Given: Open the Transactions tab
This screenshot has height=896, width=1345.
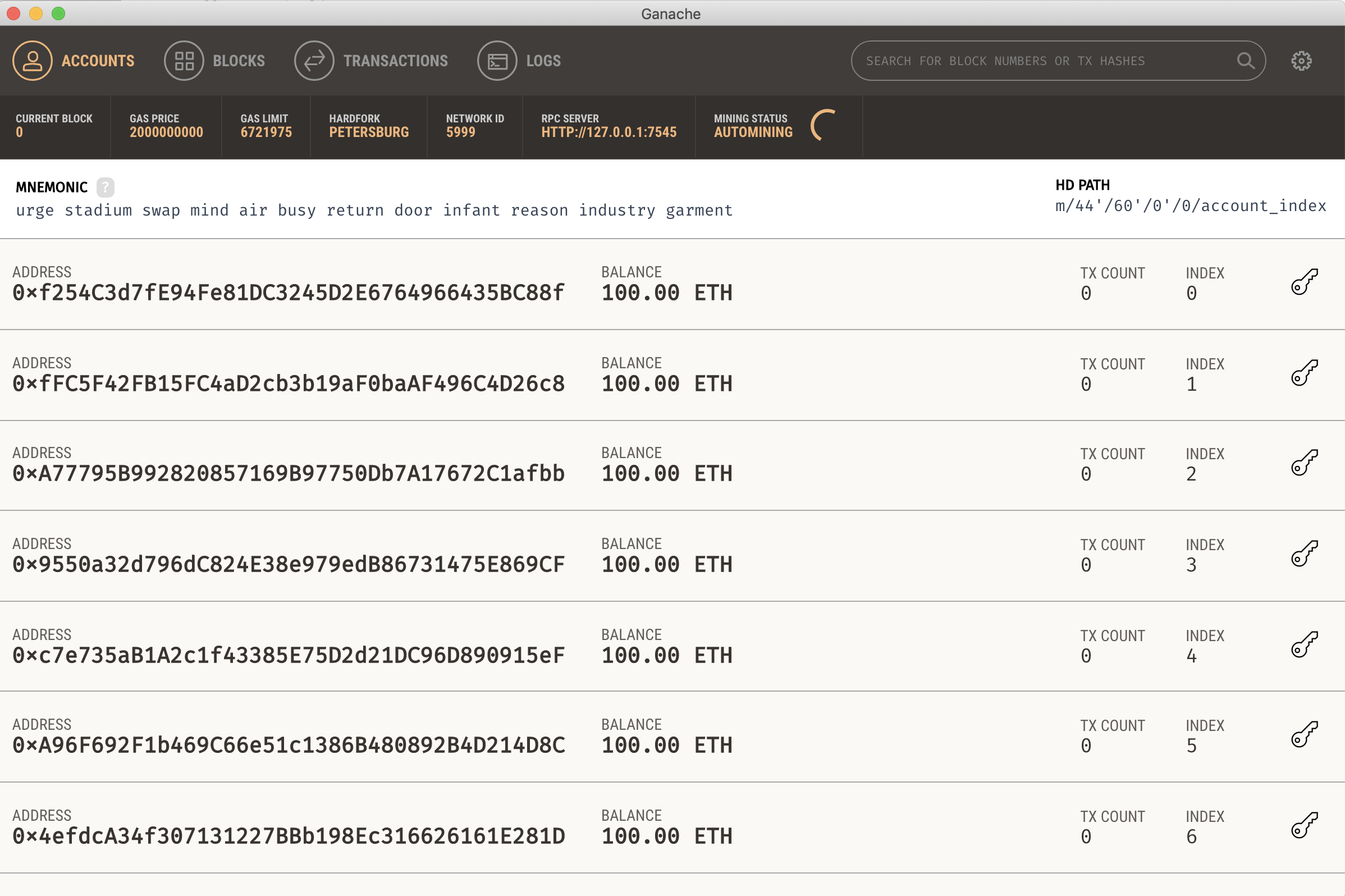Looking at the screenshot, I should [x=372, y=61].
